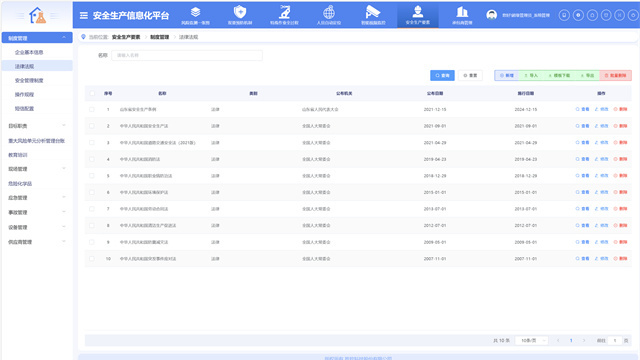This screenshot has width=640, height=360.
Task: Open 双重预防机制 shield icon in top navigation
Action: coord(240,12)
